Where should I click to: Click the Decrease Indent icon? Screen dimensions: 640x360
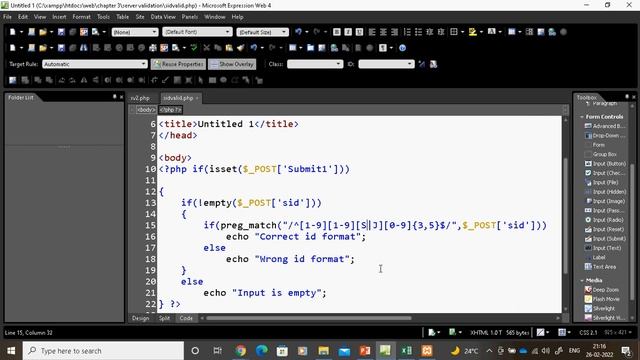click(430, 32)
